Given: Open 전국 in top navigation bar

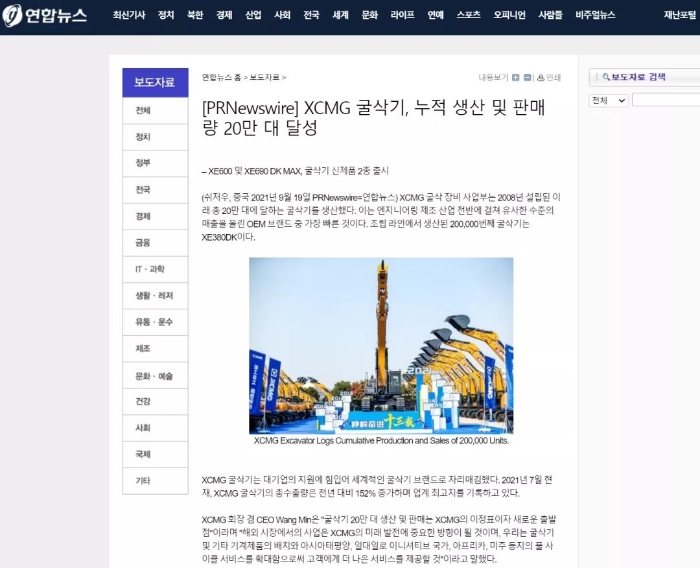Looking at the screenshot, I should pyautogui.click(x=311, y=15).
